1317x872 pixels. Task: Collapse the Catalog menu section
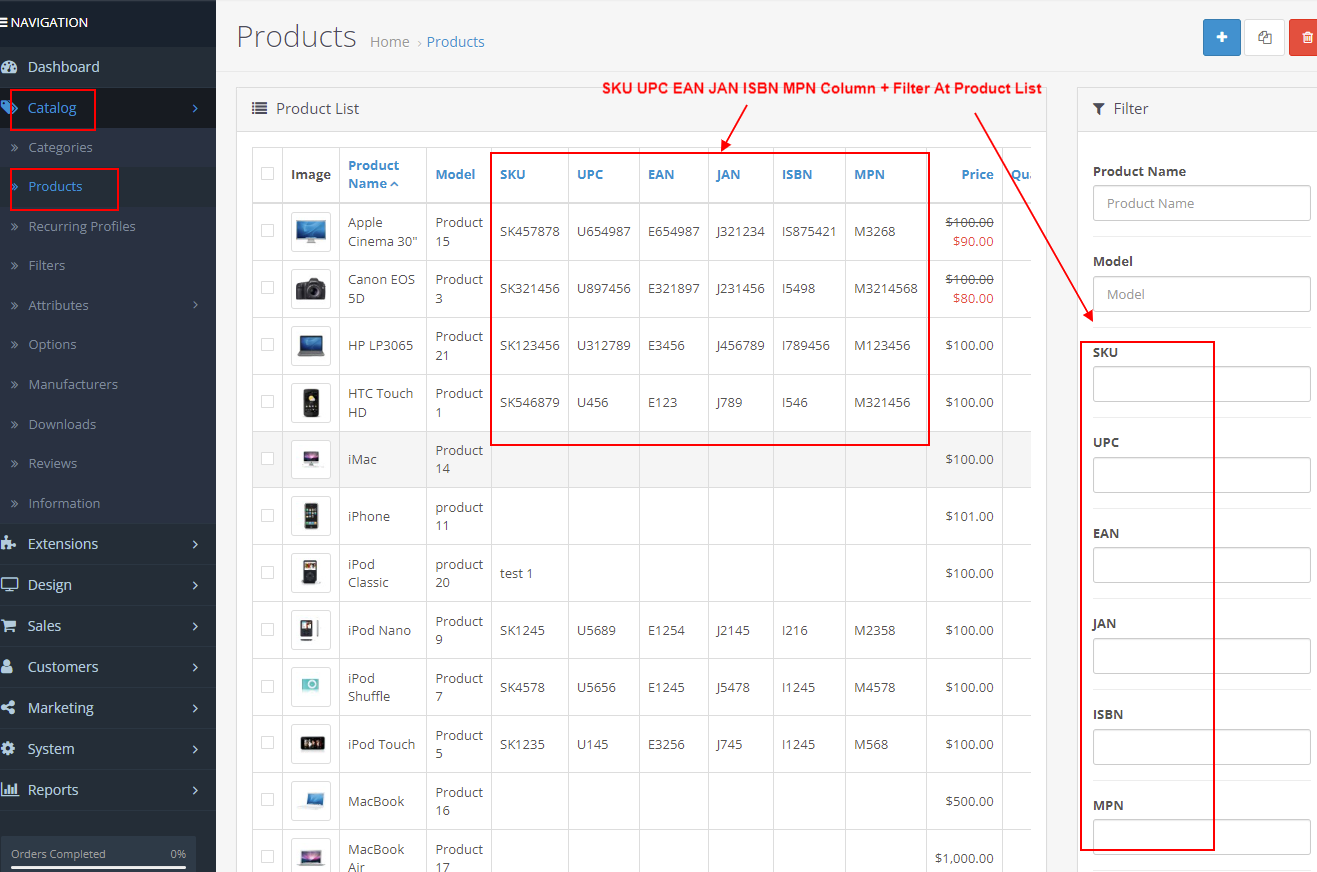click(51, 108)
